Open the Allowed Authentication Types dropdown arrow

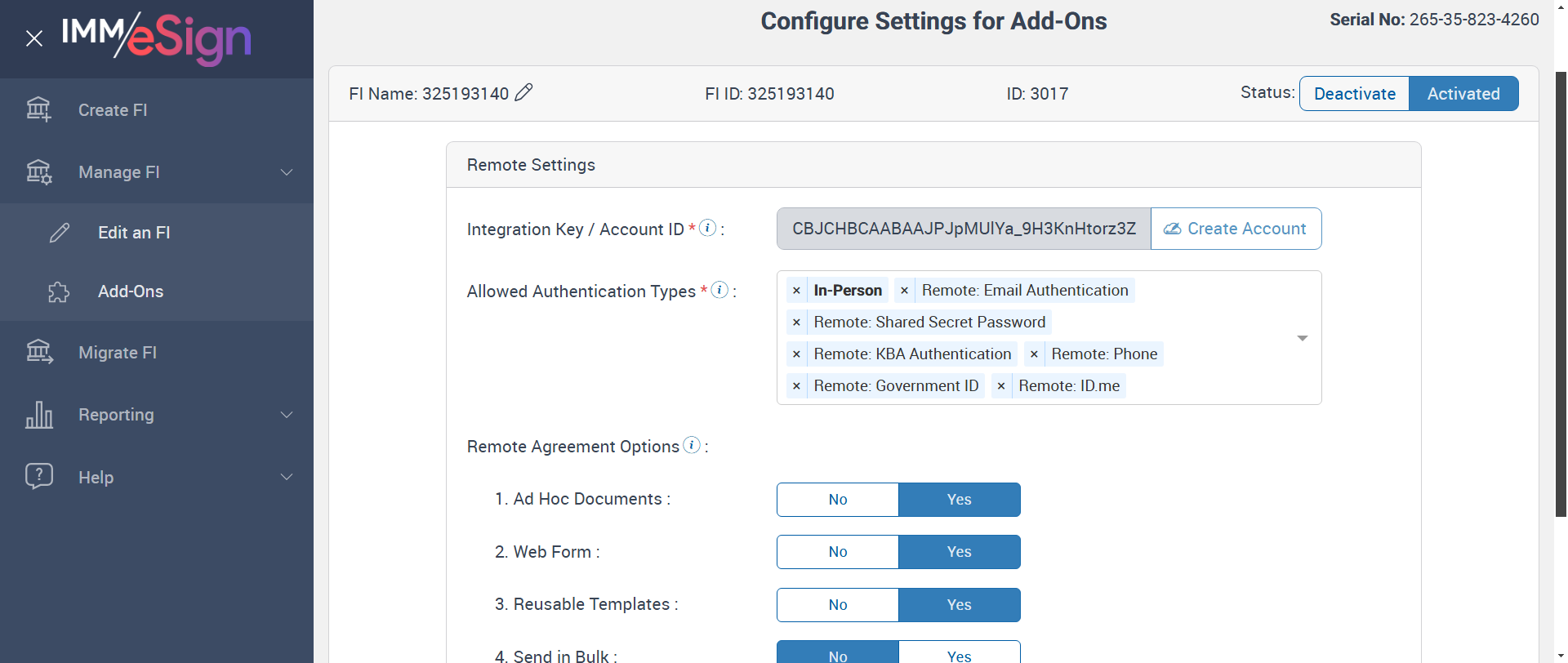pos(1303,338)
